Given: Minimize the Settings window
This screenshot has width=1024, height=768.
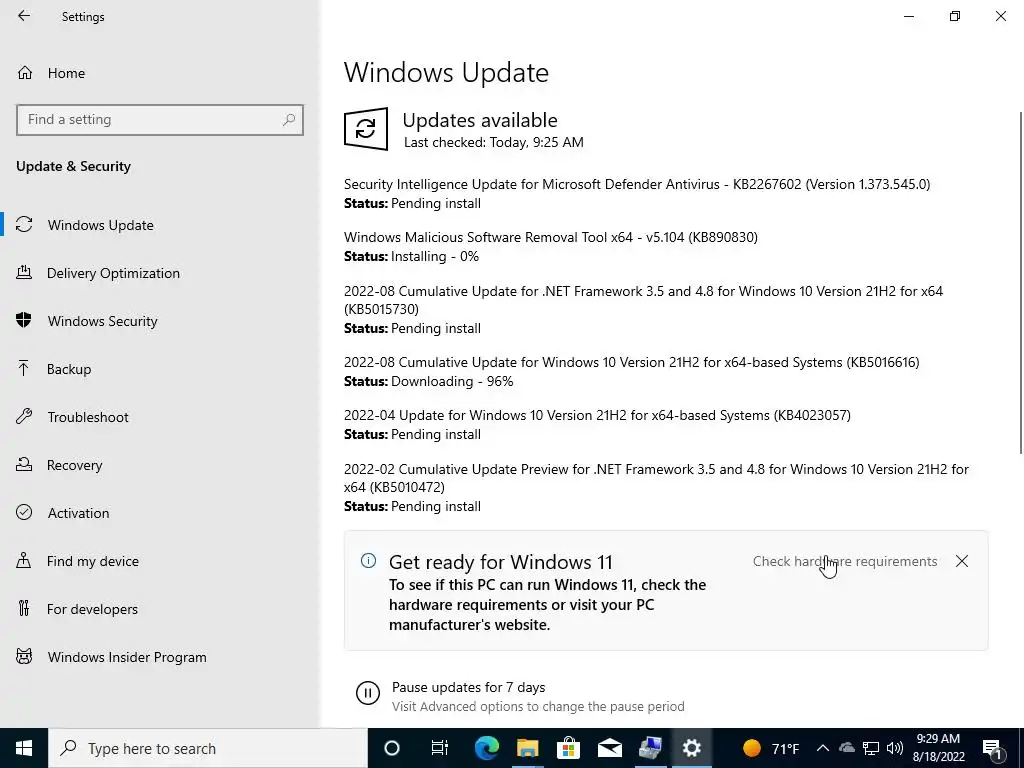Looking at the screenshot, I should pyautogui.click(x=909, y=16).
